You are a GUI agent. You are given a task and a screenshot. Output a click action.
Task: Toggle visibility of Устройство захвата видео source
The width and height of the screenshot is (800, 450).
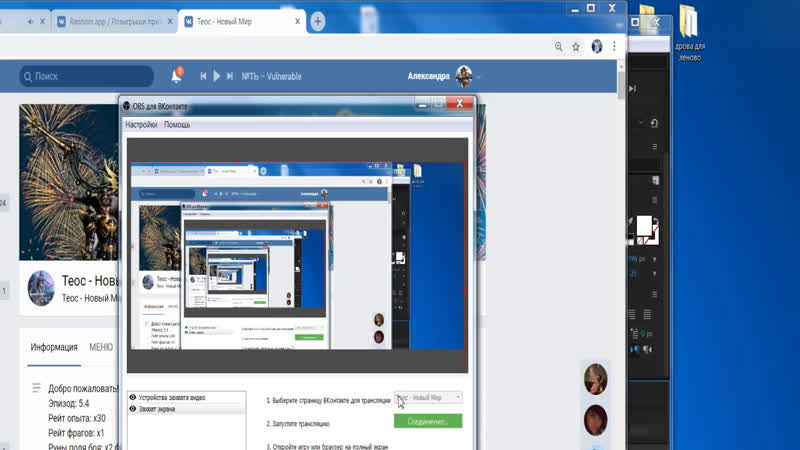point(133,397)
